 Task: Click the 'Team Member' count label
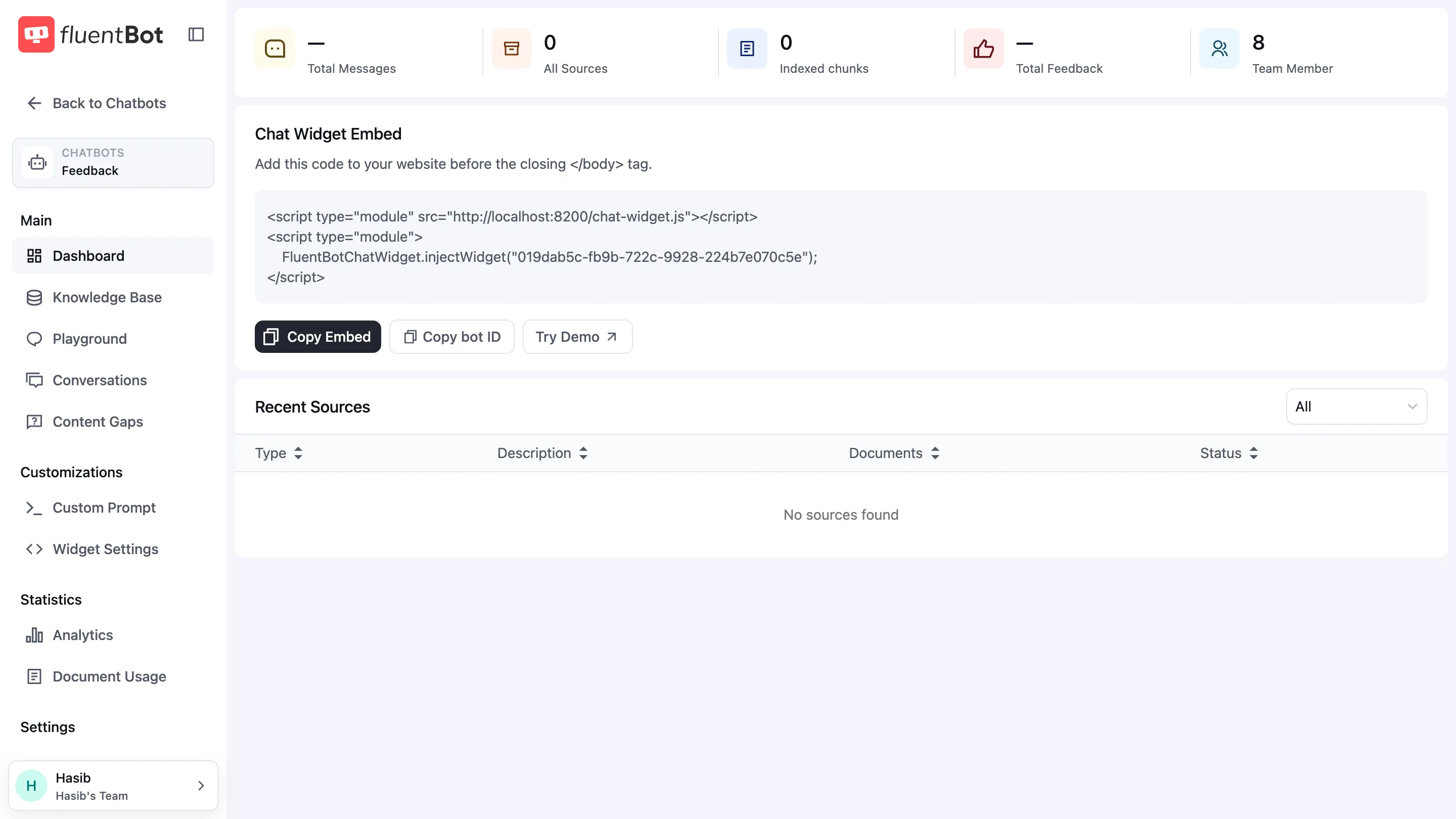(1292, 68)
